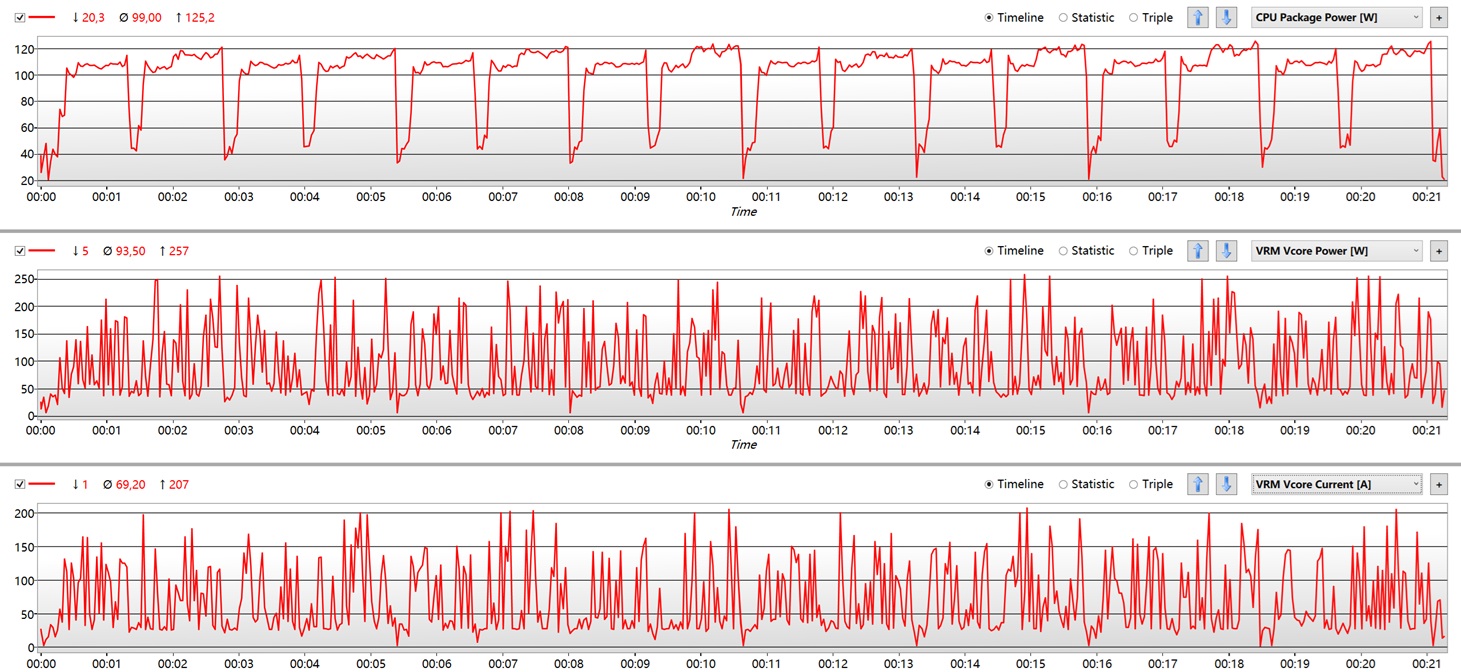Click red line swatch of VRM Vcore Power

(x=42, y=251)
